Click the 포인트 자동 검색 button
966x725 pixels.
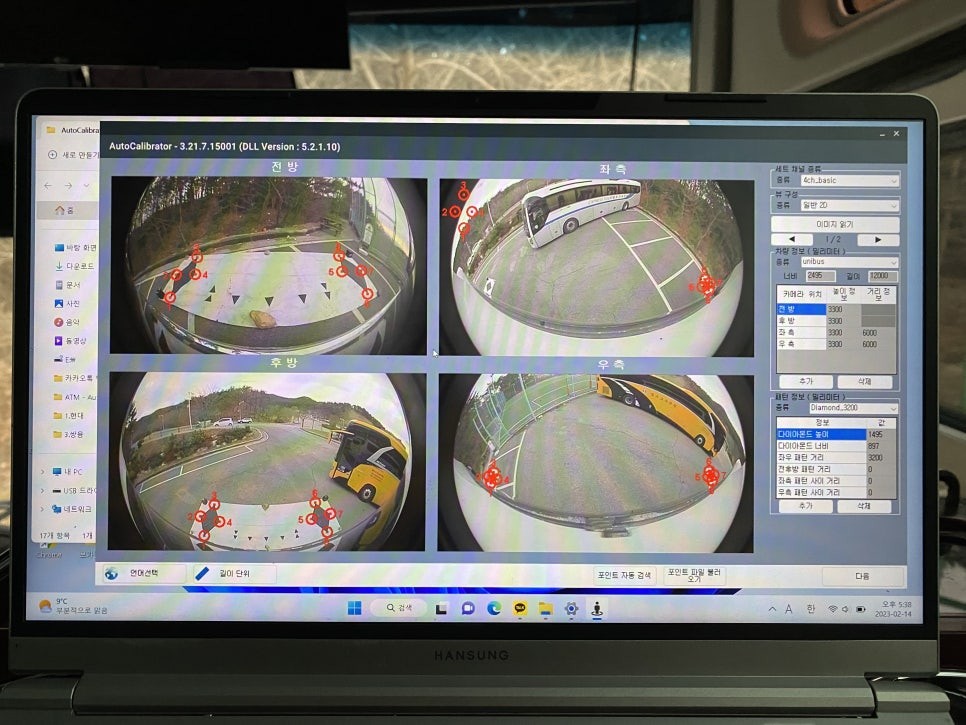624,575
